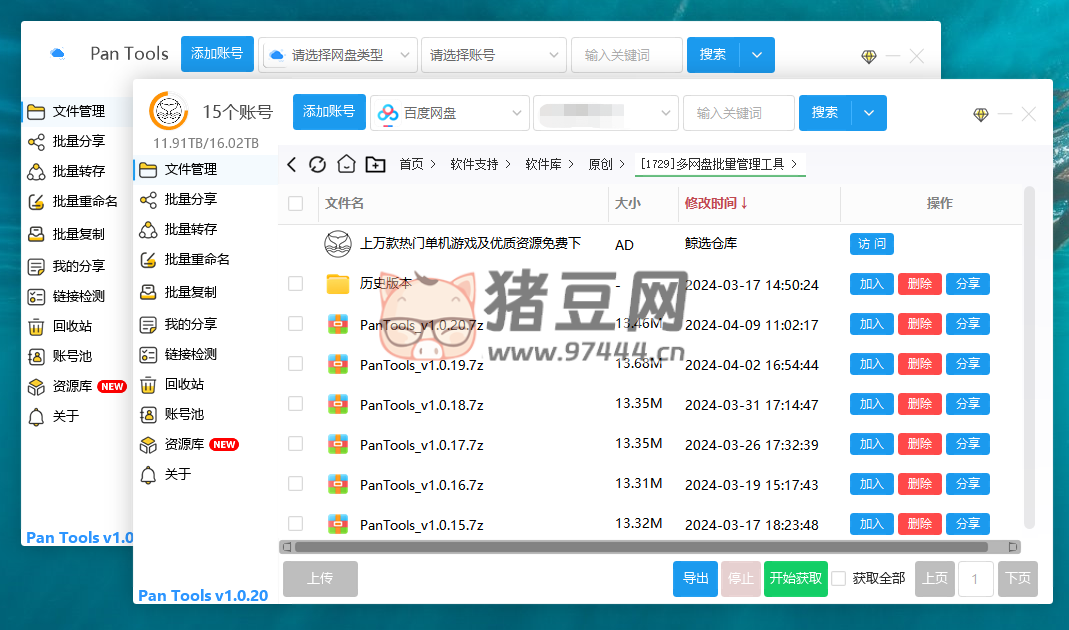Viewport: 1069px width, 630px height.
Task: Click 开始获取 green button
Action: 796,579
